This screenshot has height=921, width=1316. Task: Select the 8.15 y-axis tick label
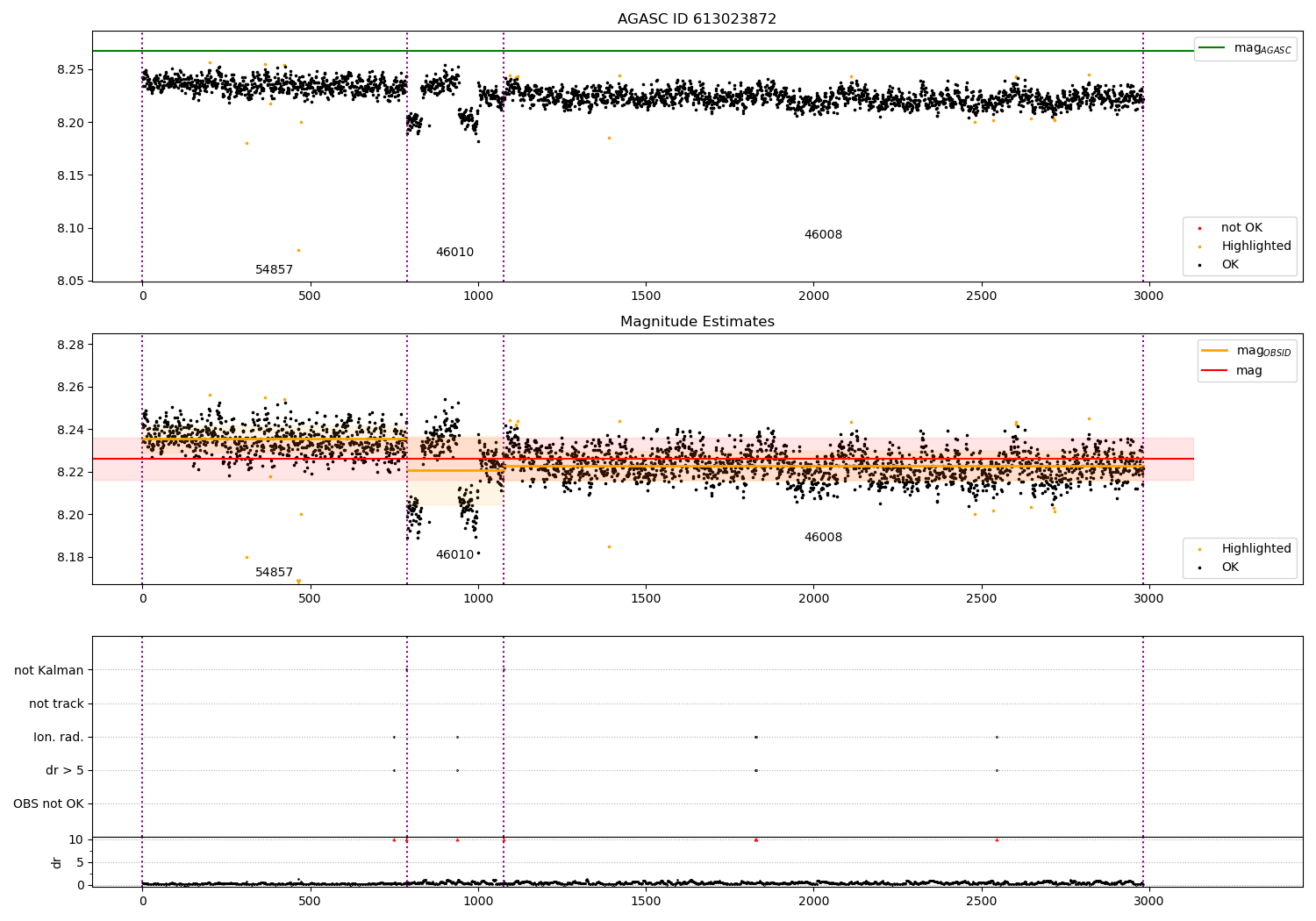click(x=69, y=175)
